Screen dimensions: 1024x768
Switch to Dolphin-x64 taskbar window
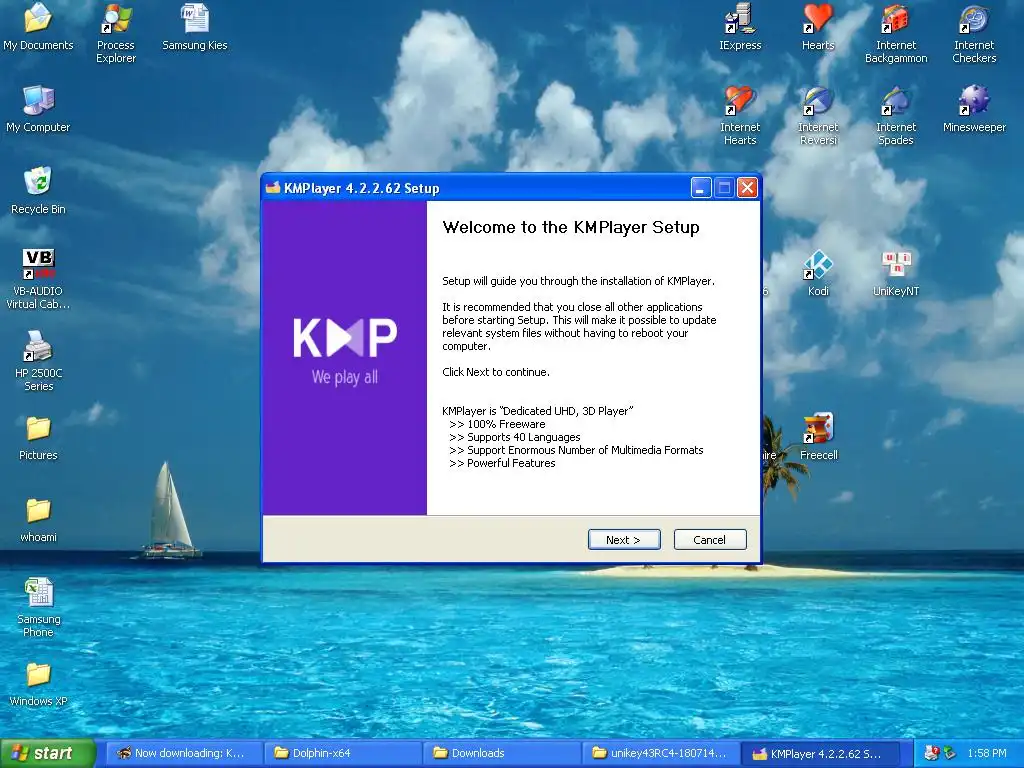pos(342,753)
